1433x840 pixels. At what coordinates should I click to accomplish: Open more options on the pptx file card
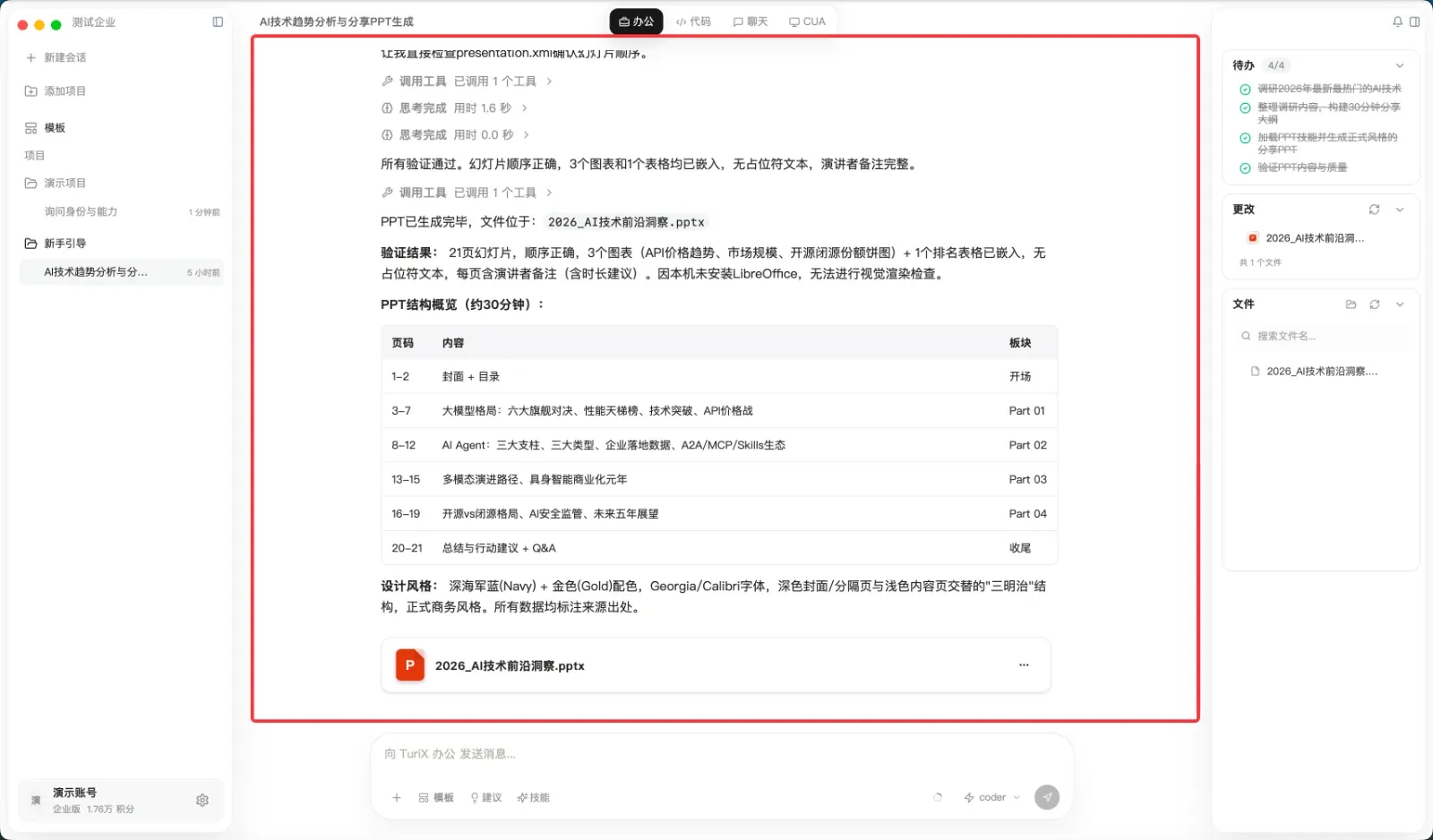click(1024, 665)
